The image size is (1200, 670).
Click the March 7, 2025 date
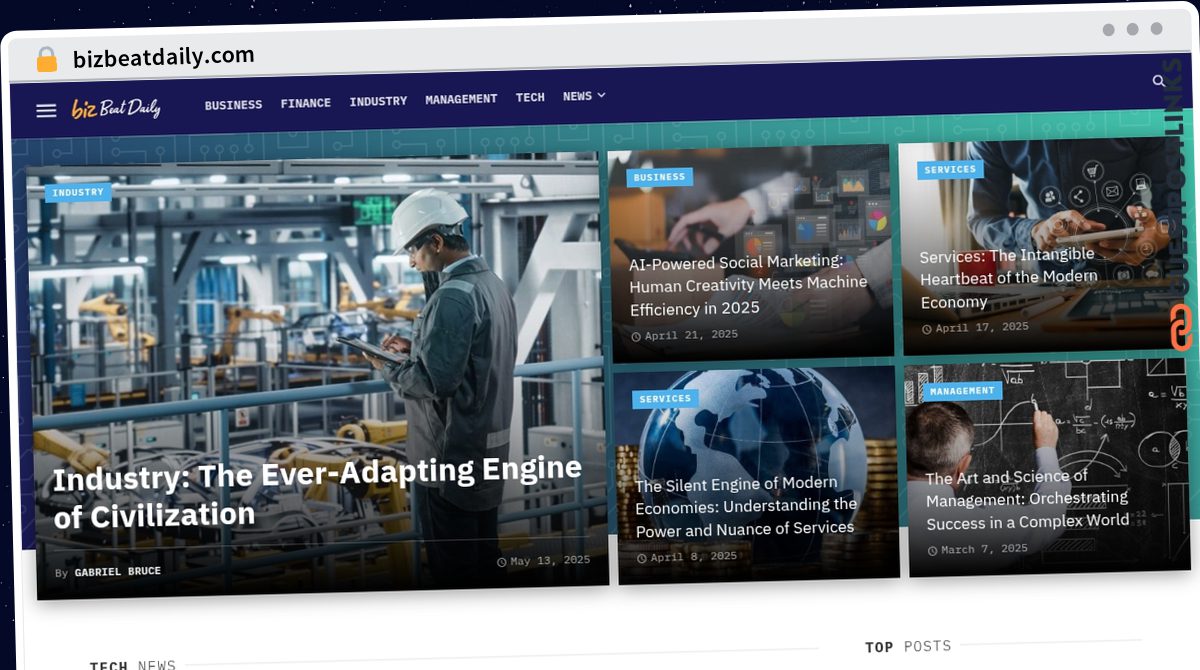977,549
